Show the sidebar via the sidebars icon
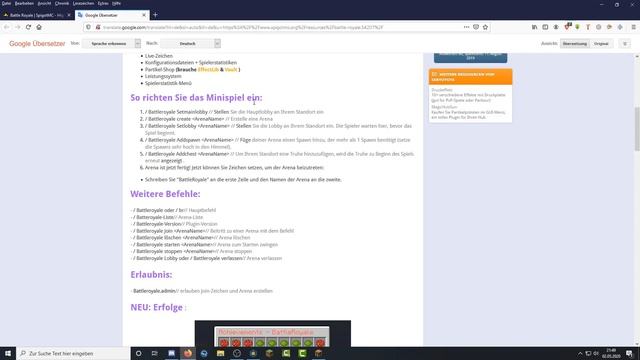Viewport: 640px width, 360px height. 545,27
